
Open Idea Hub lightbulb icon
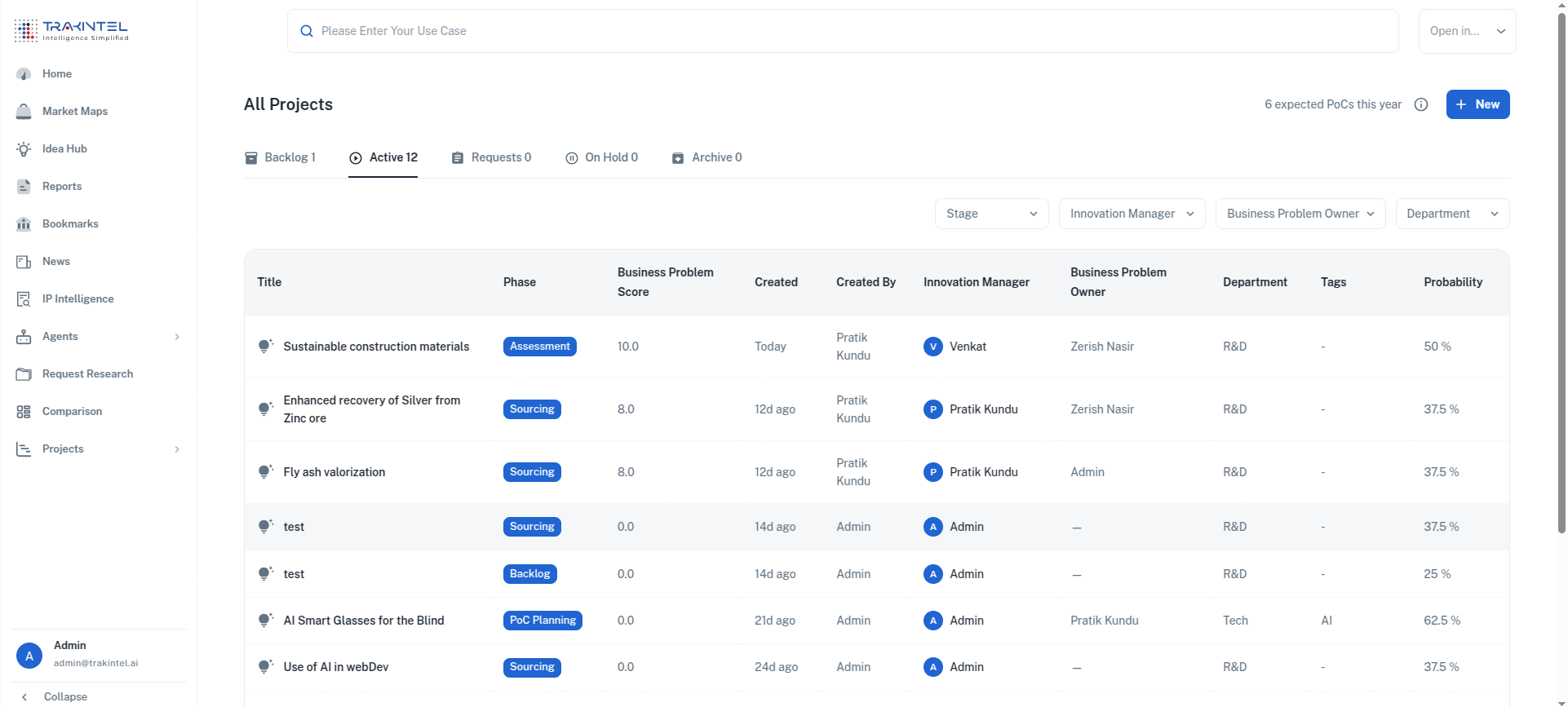(24, 149)
